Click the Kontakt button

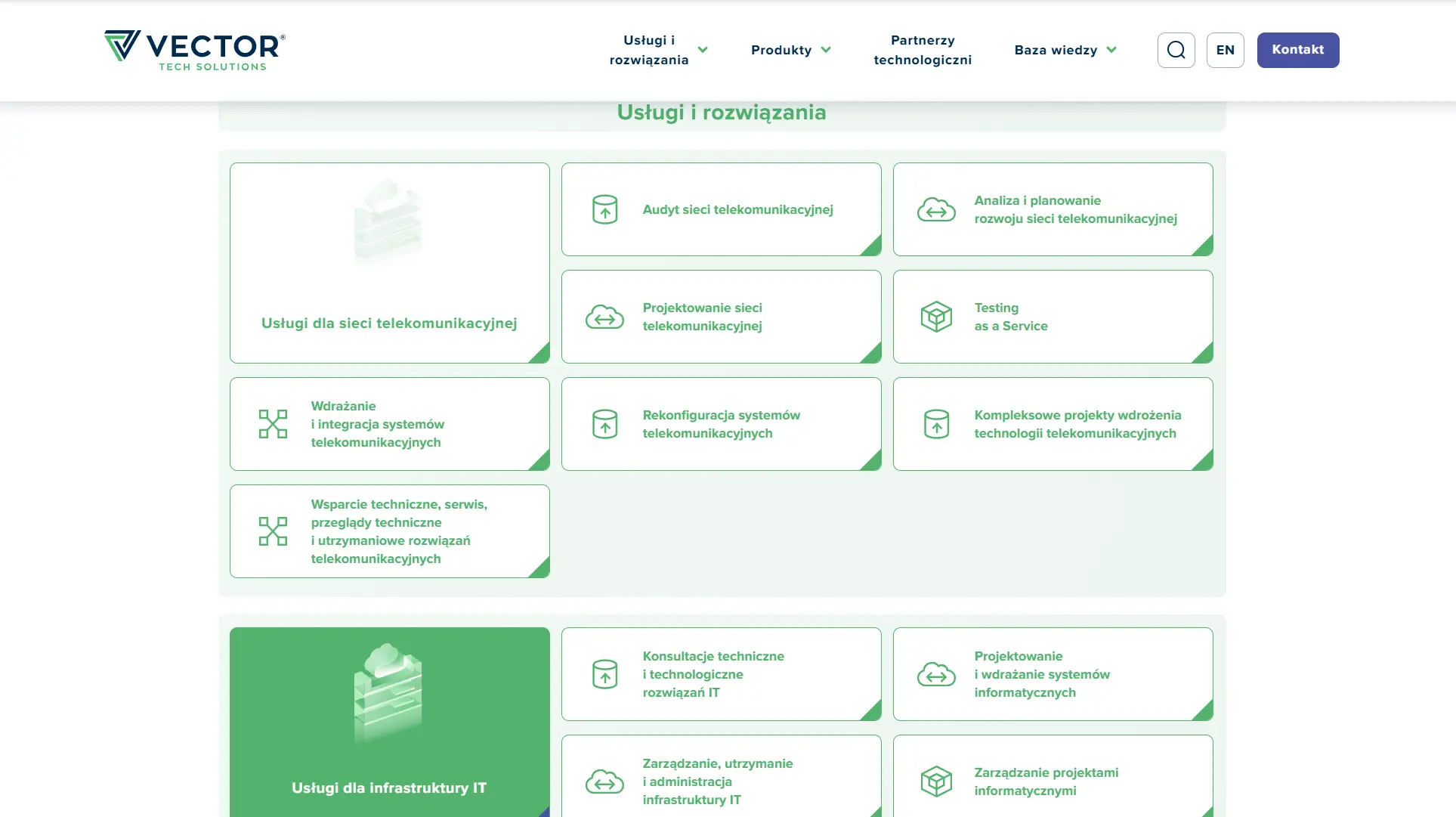(x=1297, y=50)
